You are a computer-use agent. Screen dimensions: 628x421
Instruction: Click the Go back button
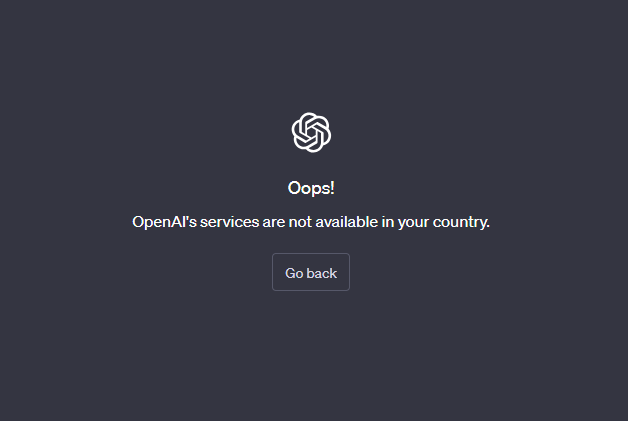tap(311, 272)
